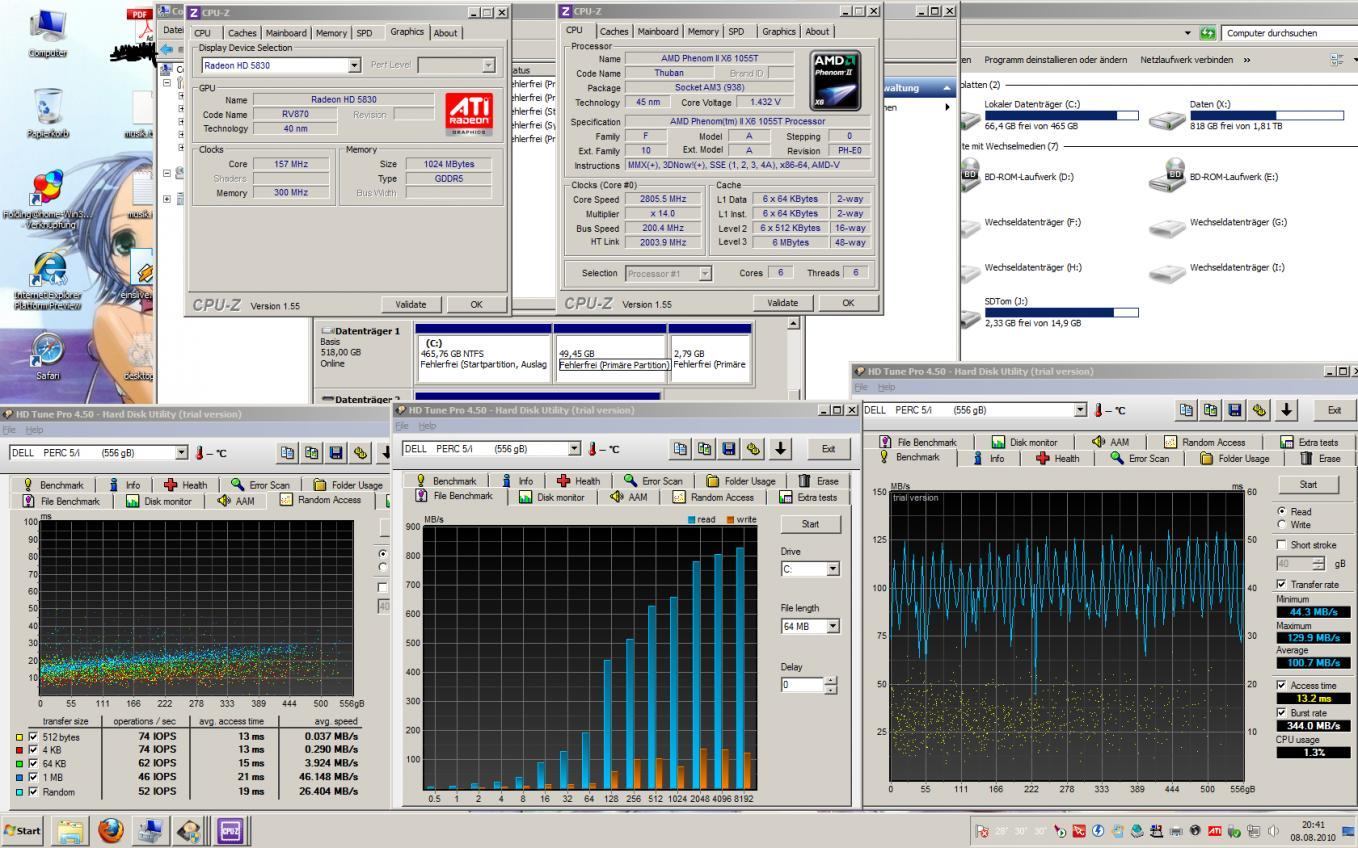
Task: Click down-arrow icon in middle File Benchmark window
Action: click(x=782, y=449)
